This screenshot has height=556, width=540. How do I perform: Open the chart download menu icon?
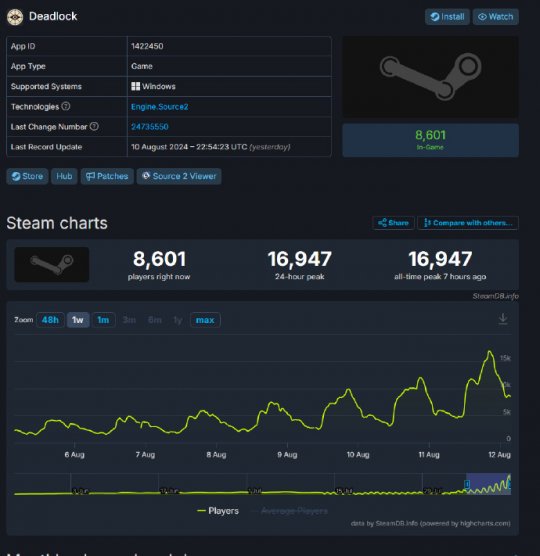pos(503,318)
